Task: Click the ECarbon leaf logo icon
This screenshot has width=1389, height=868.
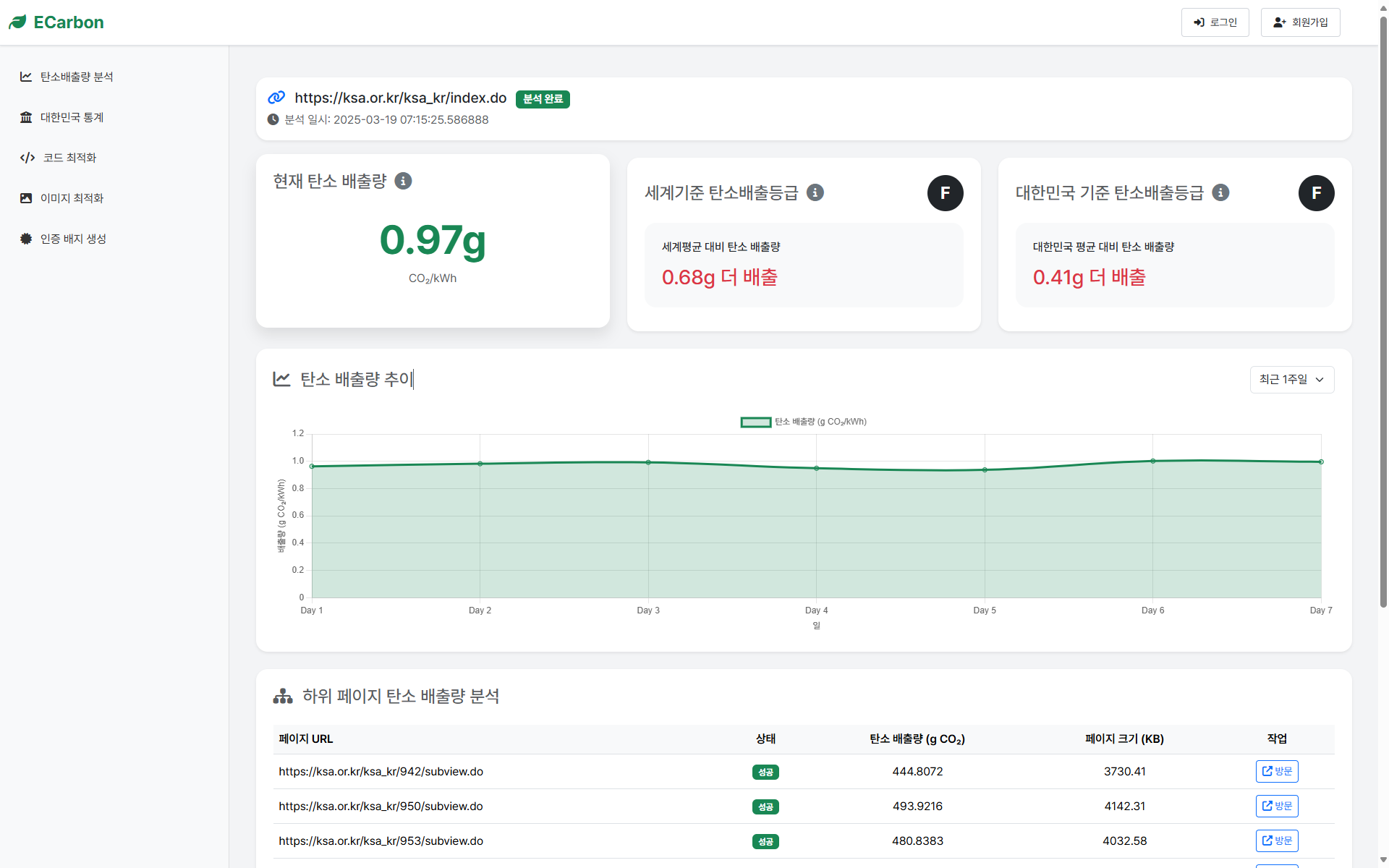Action: [x=17, y=22]
